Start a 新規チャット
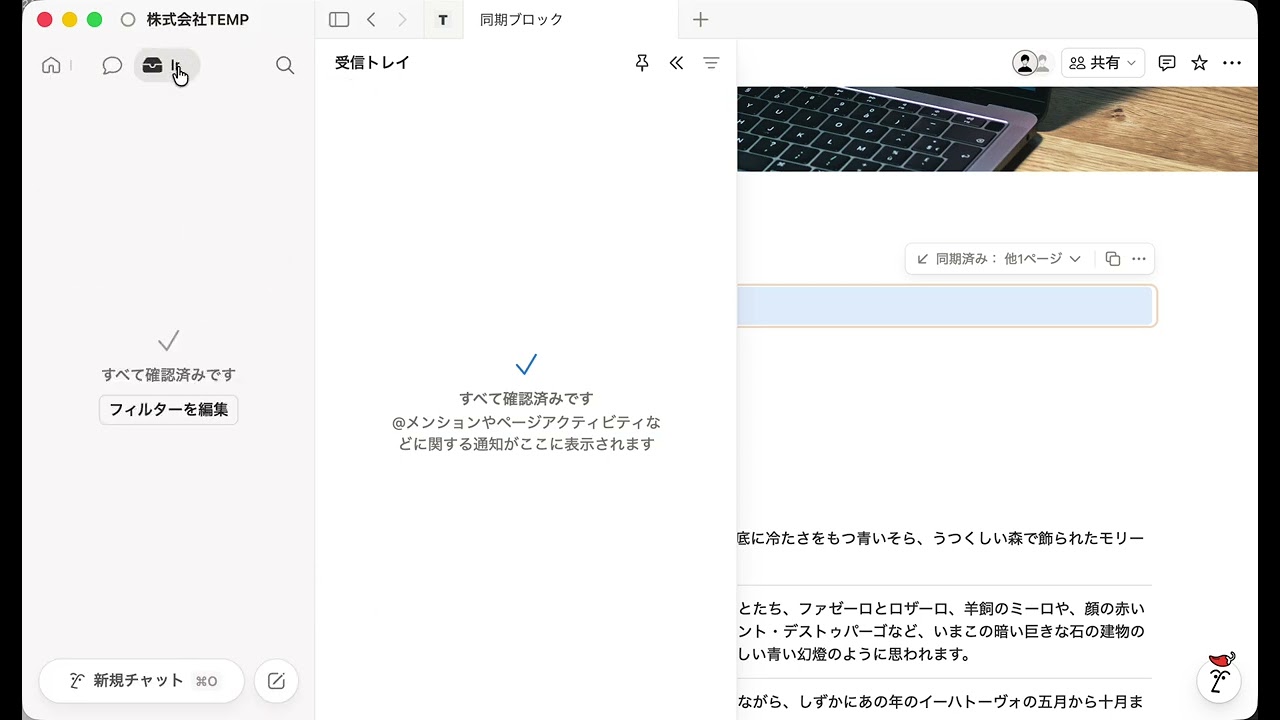 [141, 681]
